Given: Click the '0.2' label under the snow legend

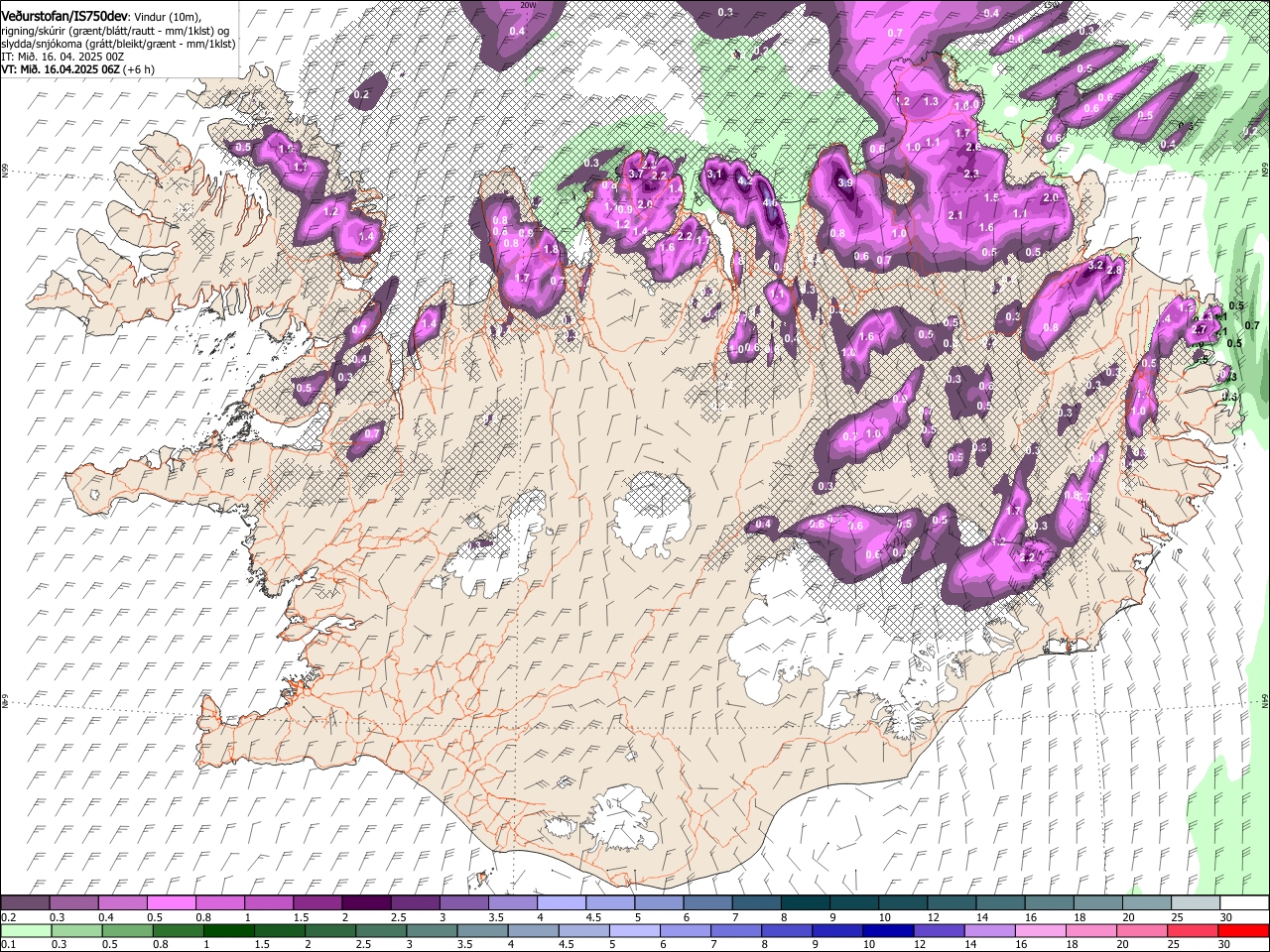Looking at the screenshot, I should [x=8, y=917].
